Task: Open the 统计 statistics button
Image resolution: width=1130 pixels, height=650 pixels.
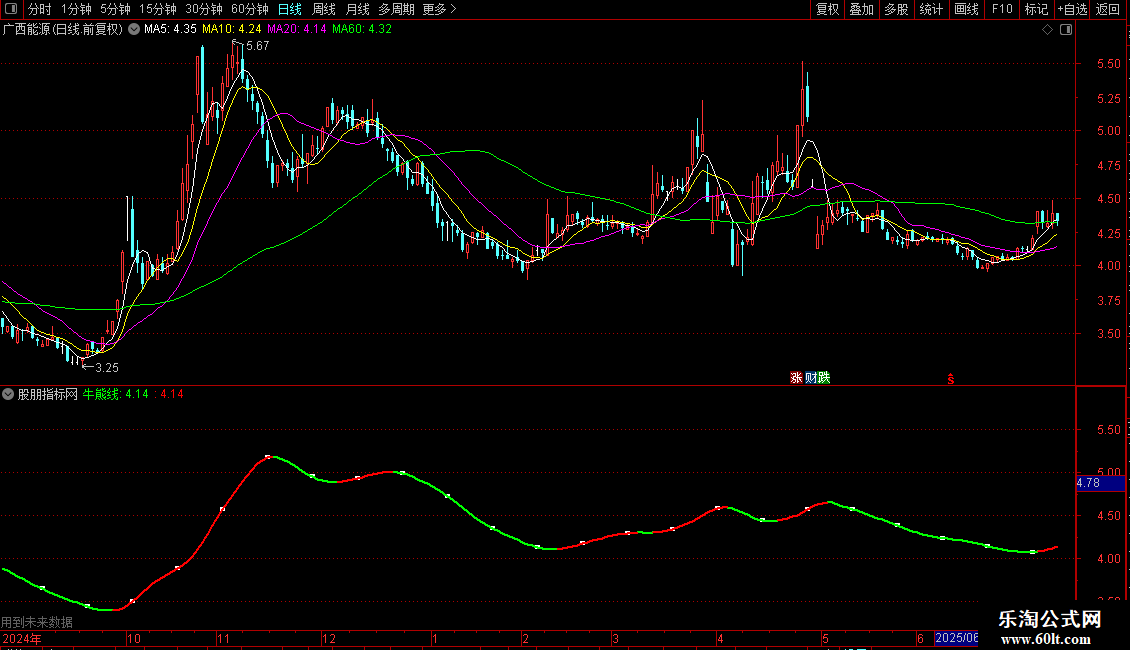Action: [931, 9]
